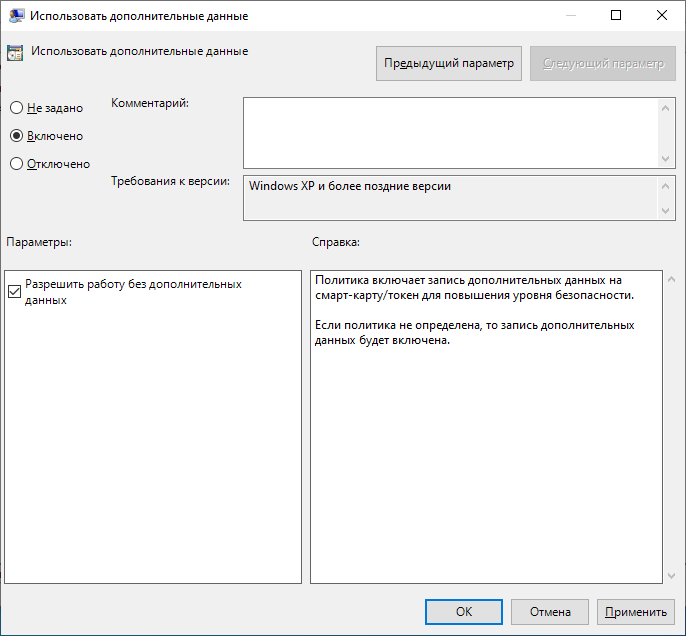Select the "Не задано" radio button
The image size is (686, 636).
tap(16, 108)
